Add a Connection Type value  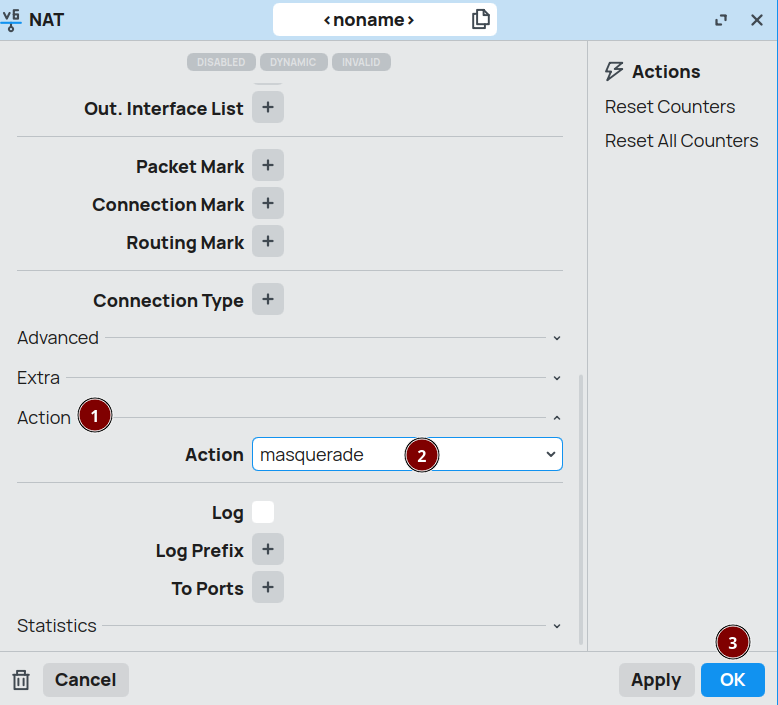(x=267, y=300)
